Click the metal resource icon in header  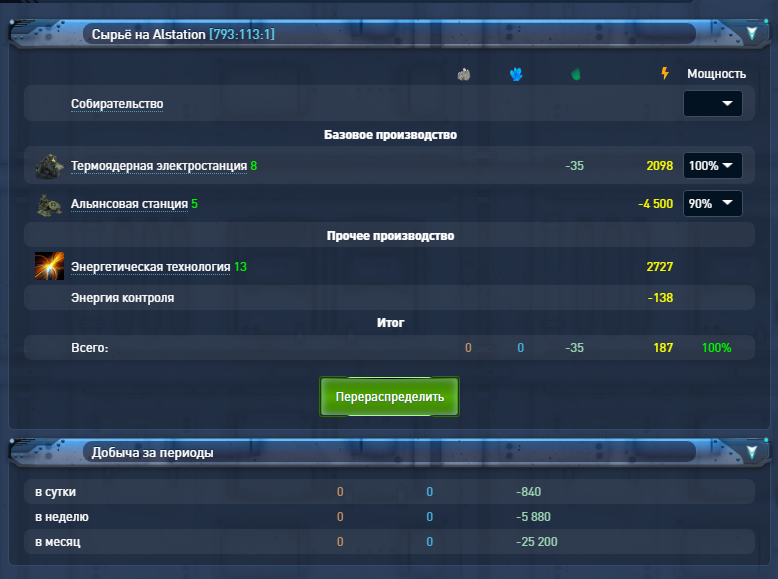pos(464,74)
